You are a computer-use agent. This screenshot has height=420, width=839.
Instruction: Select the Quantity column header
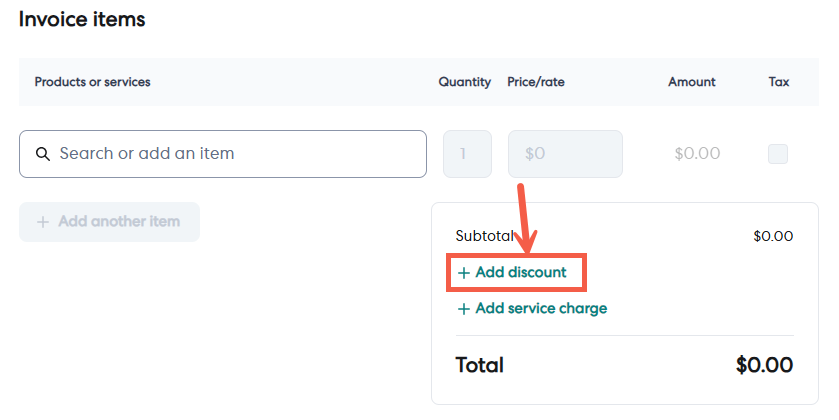click(x=465, y=82)
